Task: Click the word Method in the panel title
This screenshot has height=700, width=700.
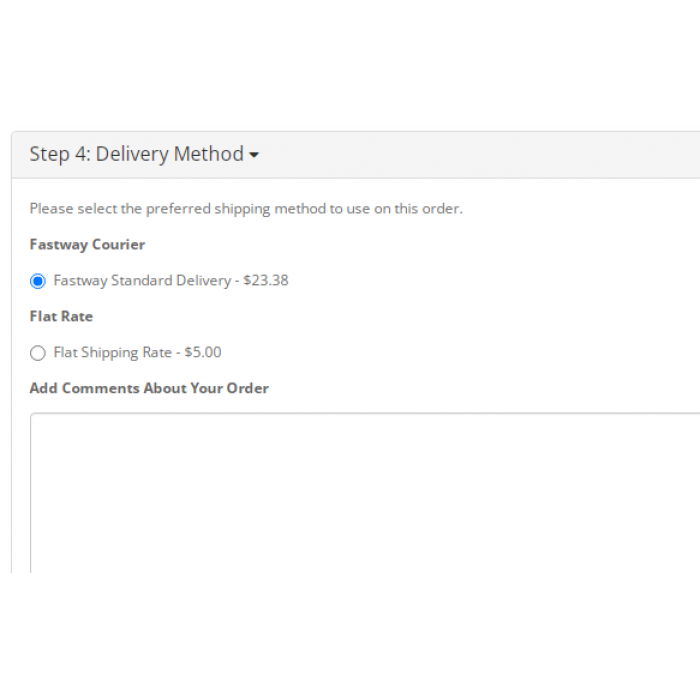Action: [x=209, y=154]
